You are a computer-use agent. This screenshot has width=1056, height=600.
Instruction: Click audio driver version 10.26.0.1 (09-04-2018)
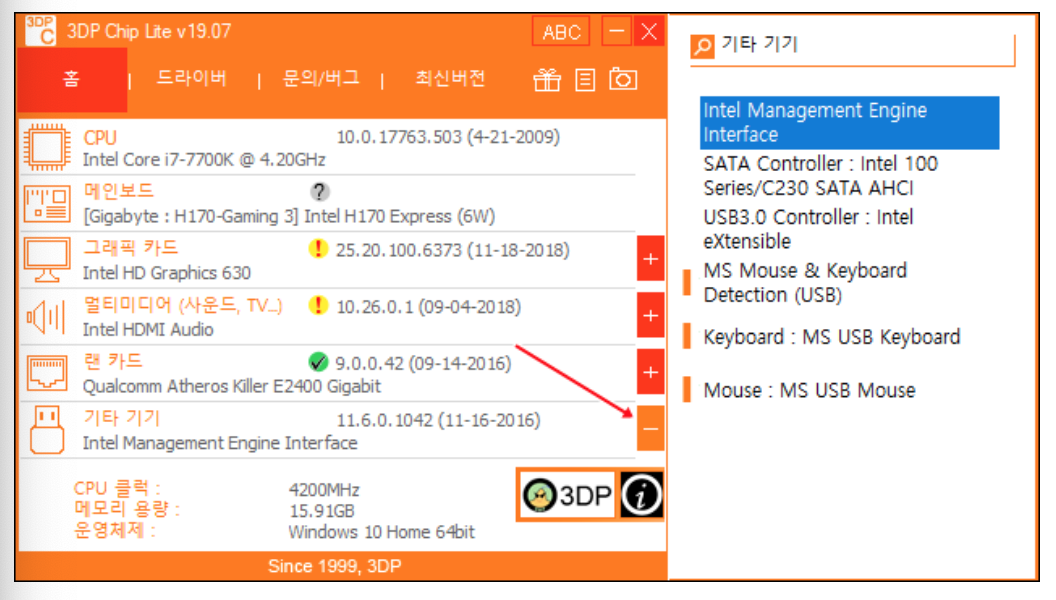(x=428, y=307)
